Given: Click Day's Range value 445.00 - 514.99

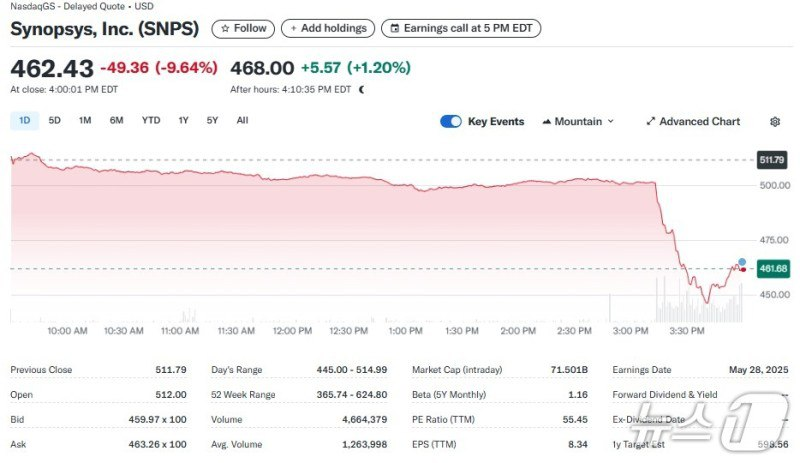Looking at the screenshot, I should click(352, 370).
